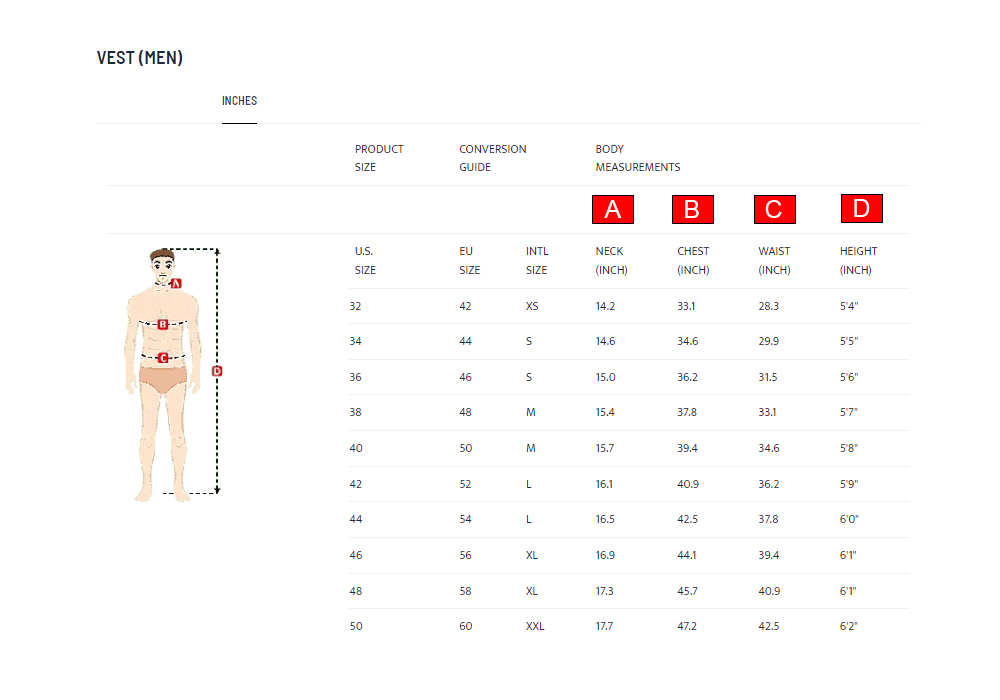Click the XXL international size cell
The width and height of the screenshot is (1000, 700).
[x=535, y=626]
